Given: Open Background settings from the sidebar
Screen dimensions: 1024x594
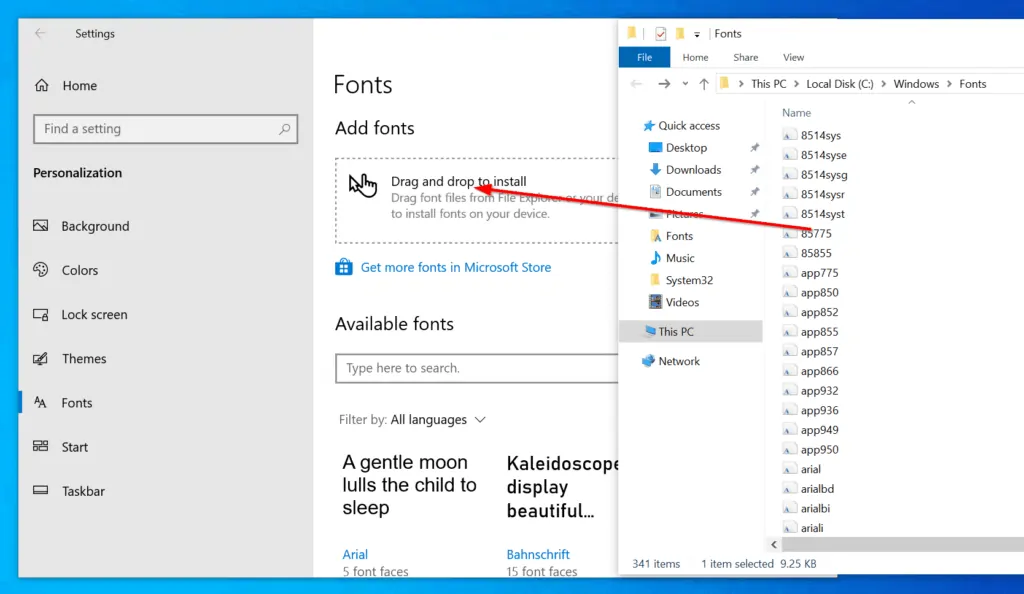Looking at the screenshot, I should 40,226.
